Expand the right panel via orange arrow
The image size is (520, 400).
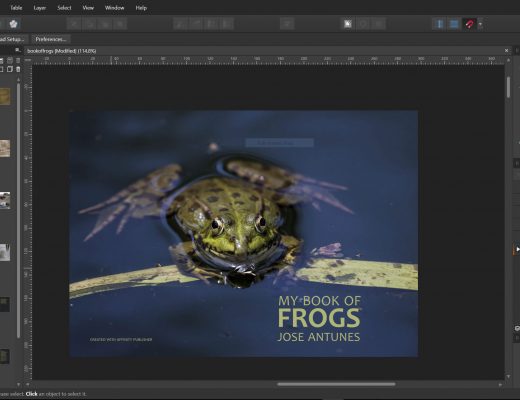[x=517, y=249]
